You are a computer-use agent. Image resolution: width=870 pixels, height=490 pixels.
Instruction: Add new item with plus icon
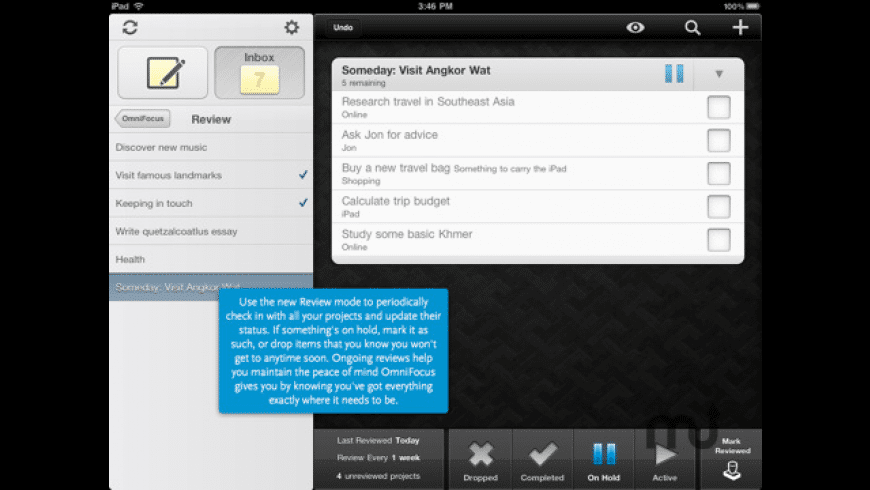740,27
